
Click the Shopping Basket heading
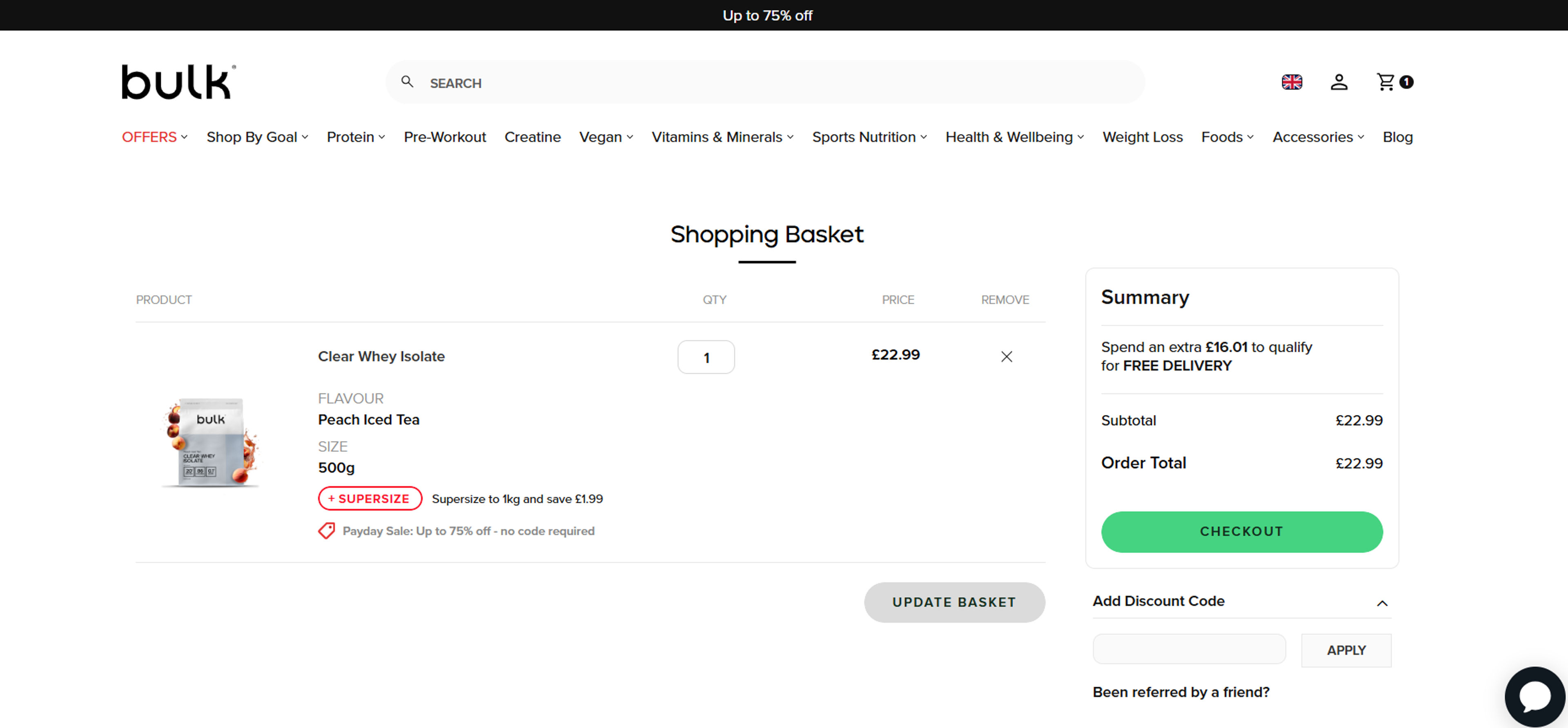[766, 235]
